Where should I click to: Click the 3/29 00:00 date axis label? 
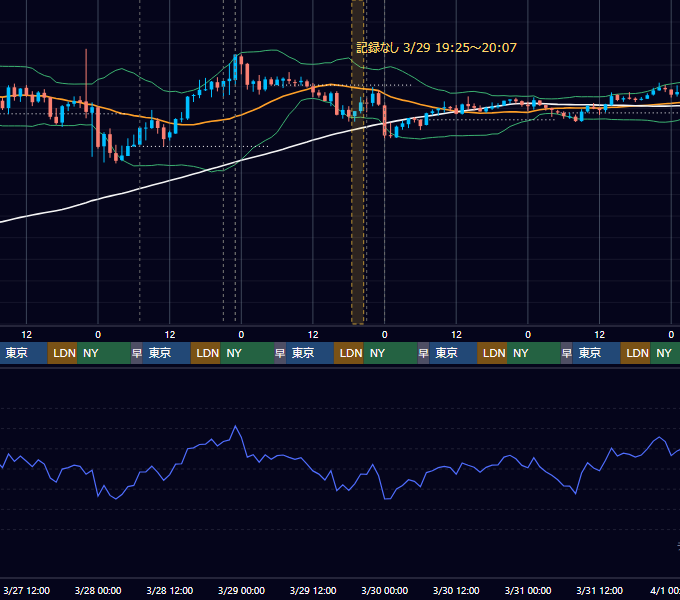click(x=241, y=590)
